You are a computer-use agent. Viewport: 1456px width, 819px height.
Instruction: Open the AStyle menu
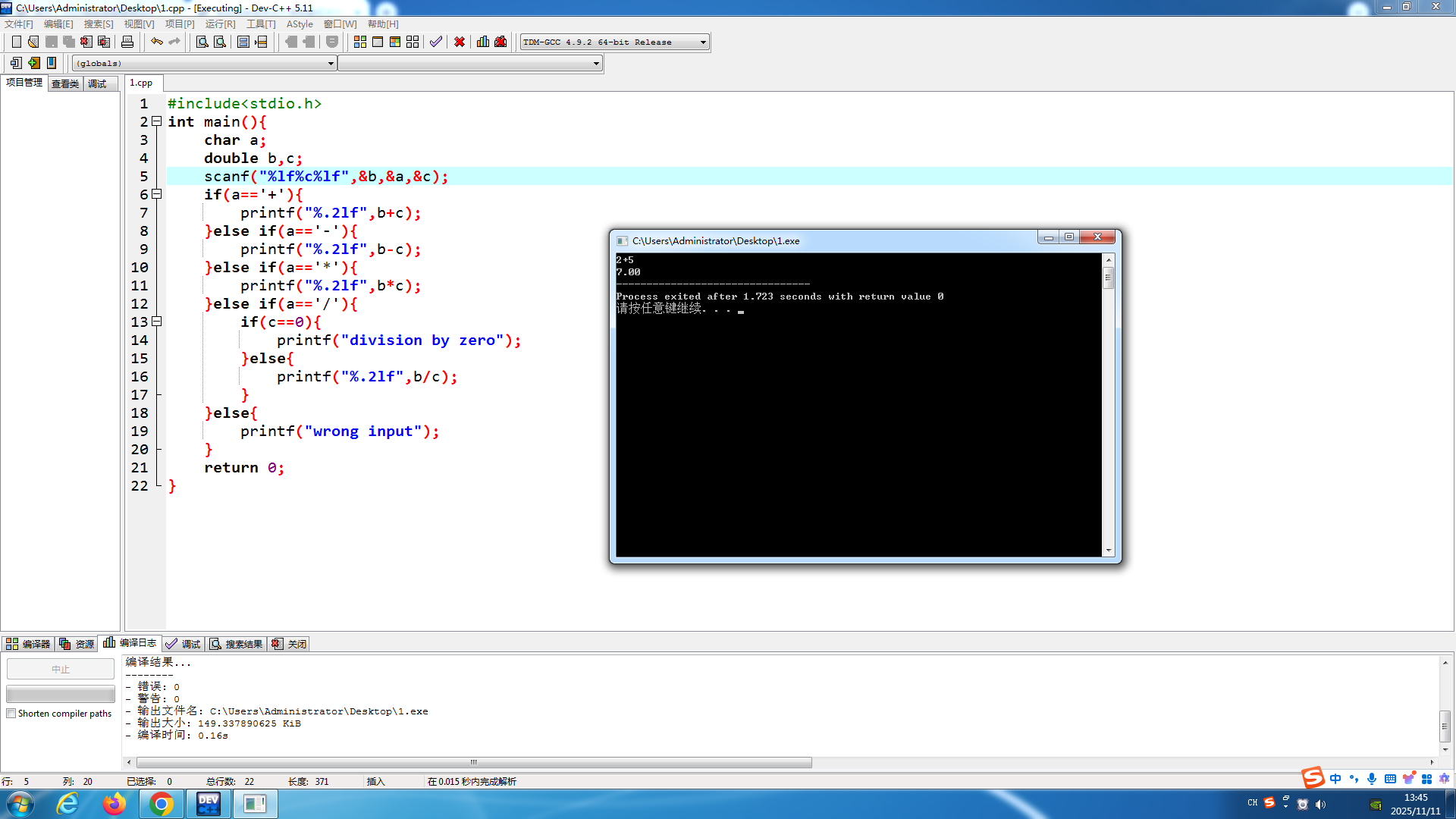click(299, 24)
